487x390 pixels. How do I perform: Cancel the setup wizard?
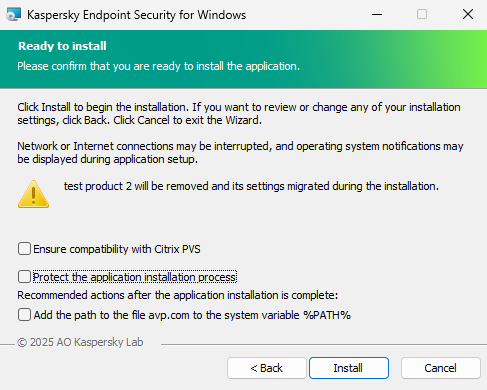pos(441,368)
